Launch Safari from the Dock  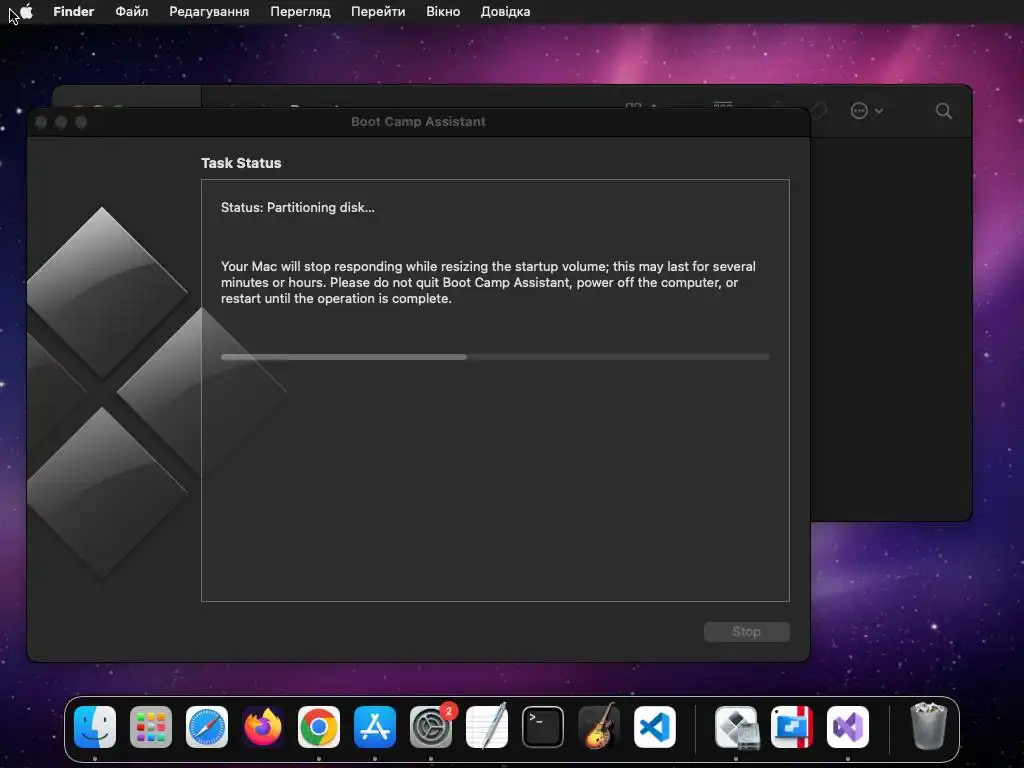[207, 727]
